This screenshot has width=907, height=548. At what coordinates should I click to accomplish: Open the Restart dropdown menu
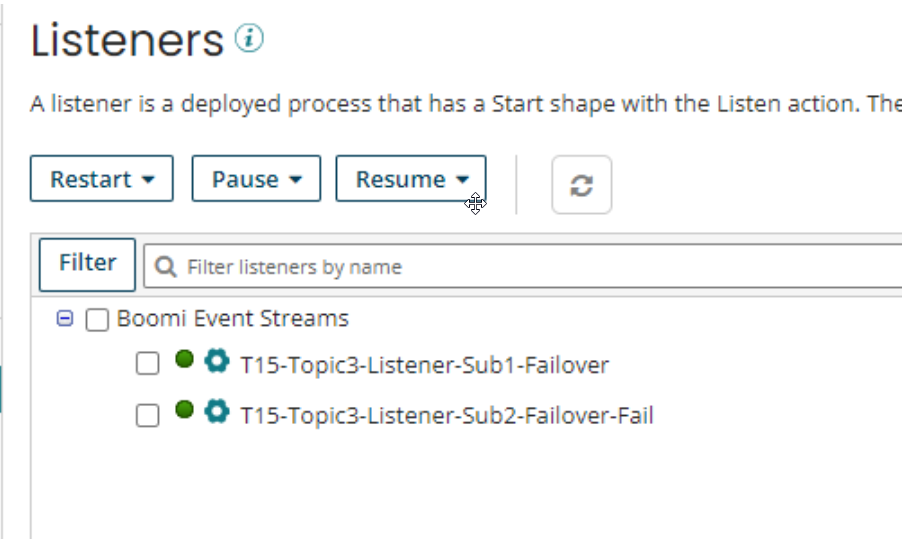[102, 179]
